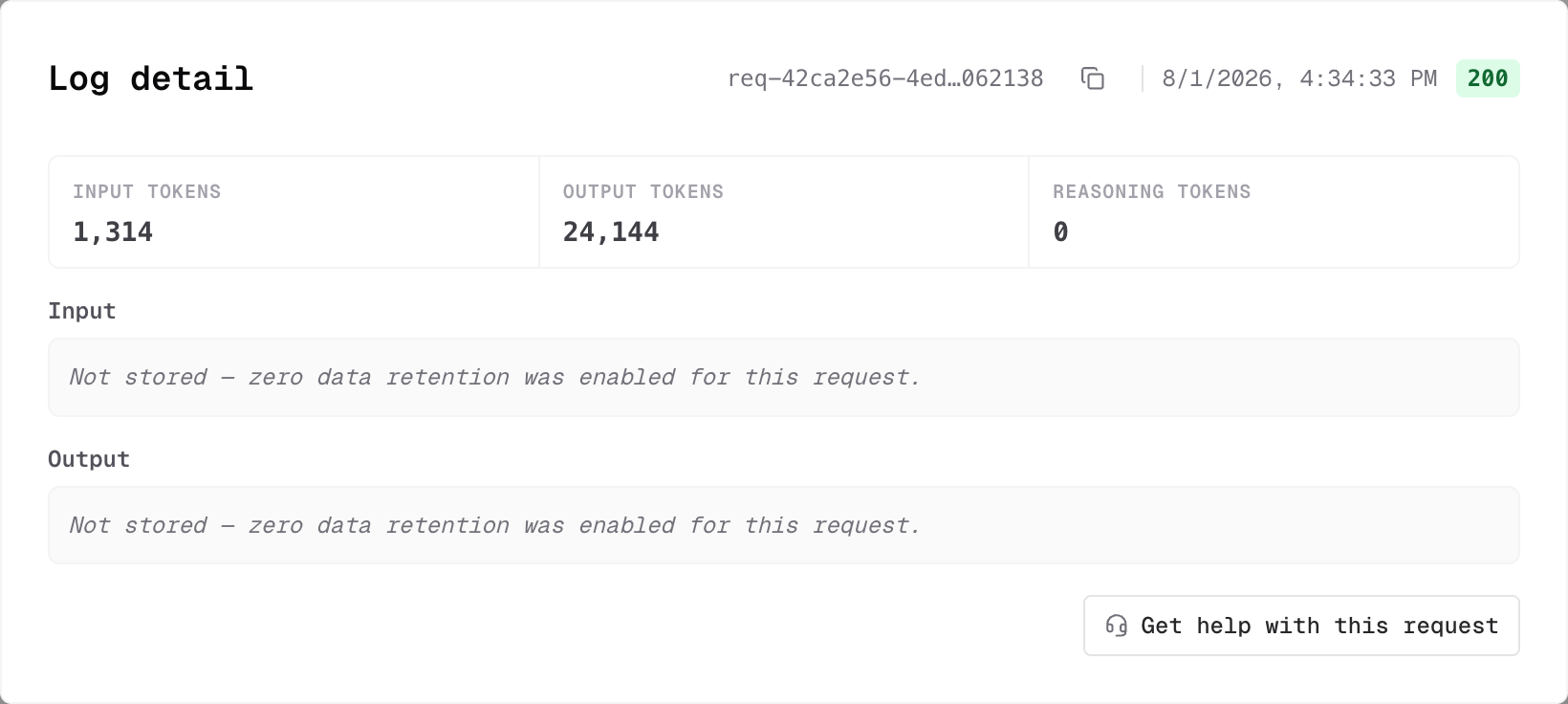Click the INPUT TOKENS caption

coord(147,192)
